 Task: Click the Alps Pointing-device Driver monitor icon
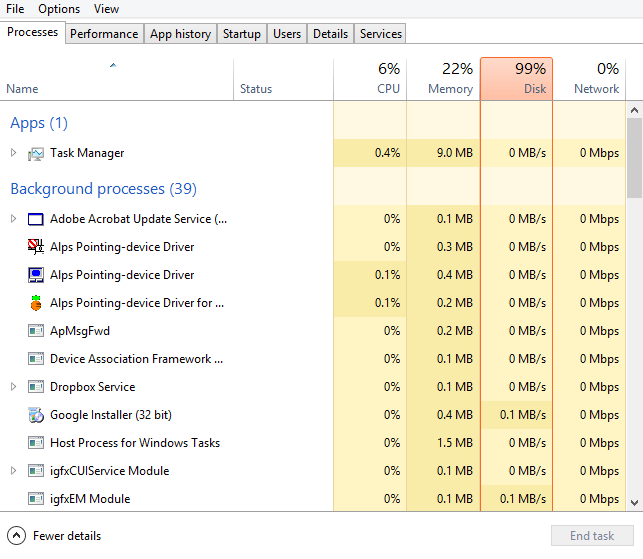tap(36, 275)
